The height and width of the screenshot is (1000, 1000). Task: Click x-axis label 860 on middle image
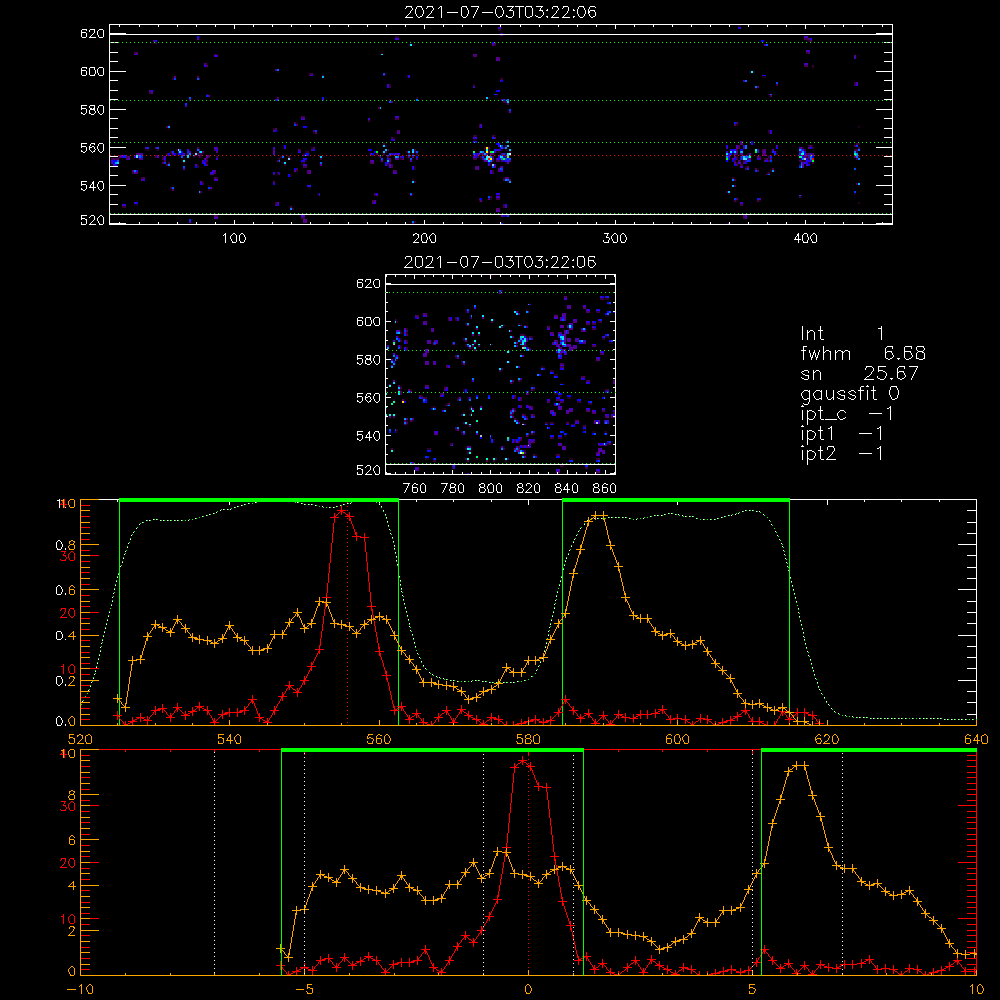[x=604, y=489]
